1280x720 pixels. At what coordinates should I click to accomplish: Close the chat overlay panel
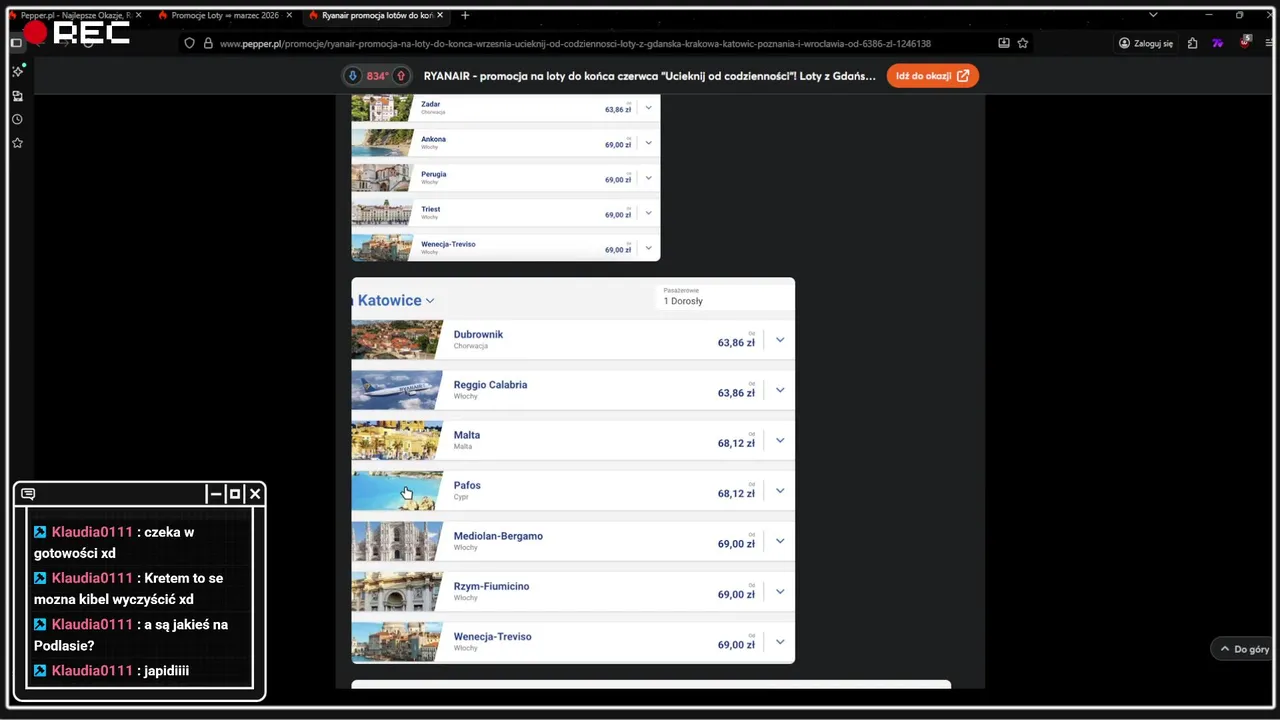click(255, 494)
